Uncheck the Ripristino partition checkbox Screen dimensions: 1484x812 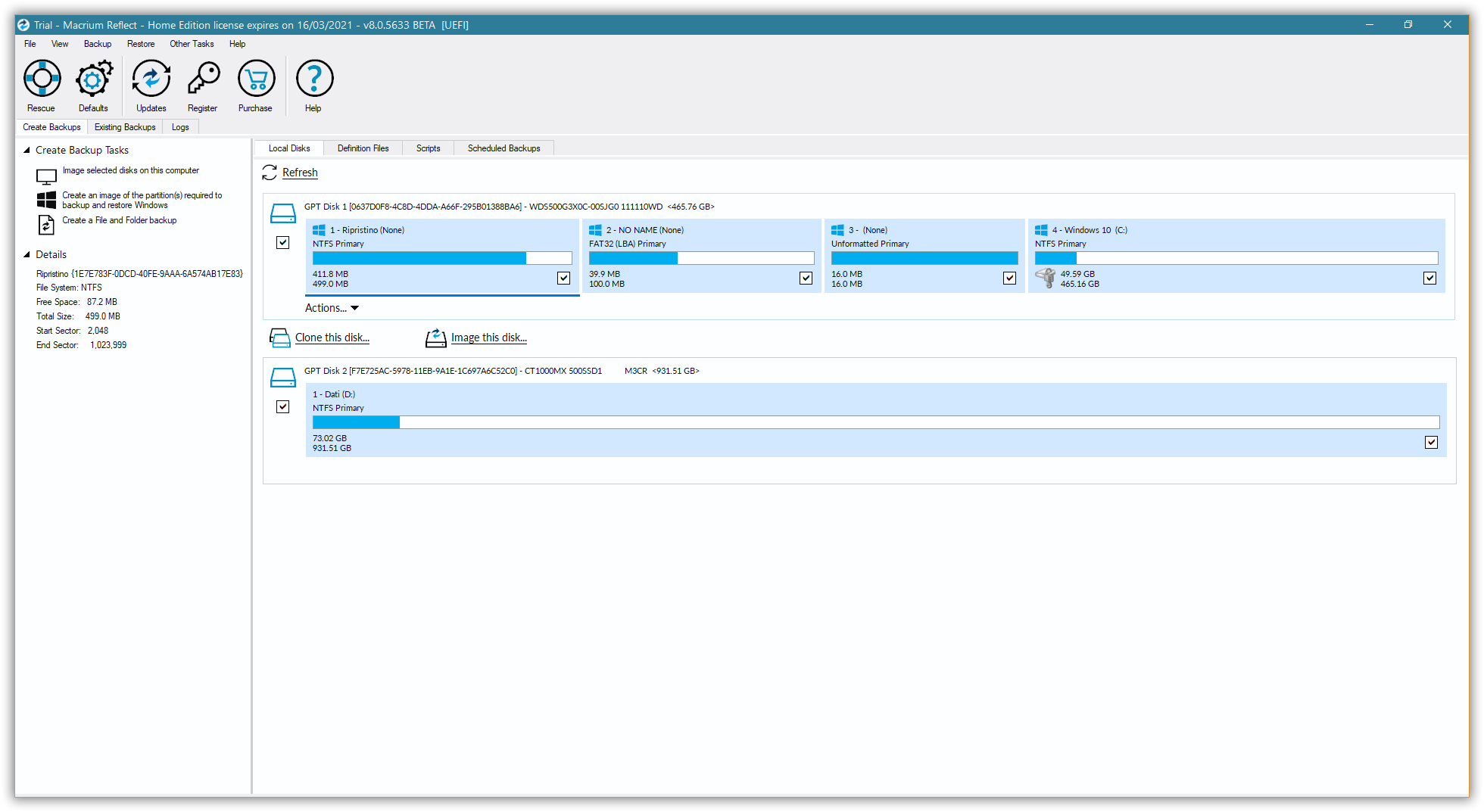(563, 278)
